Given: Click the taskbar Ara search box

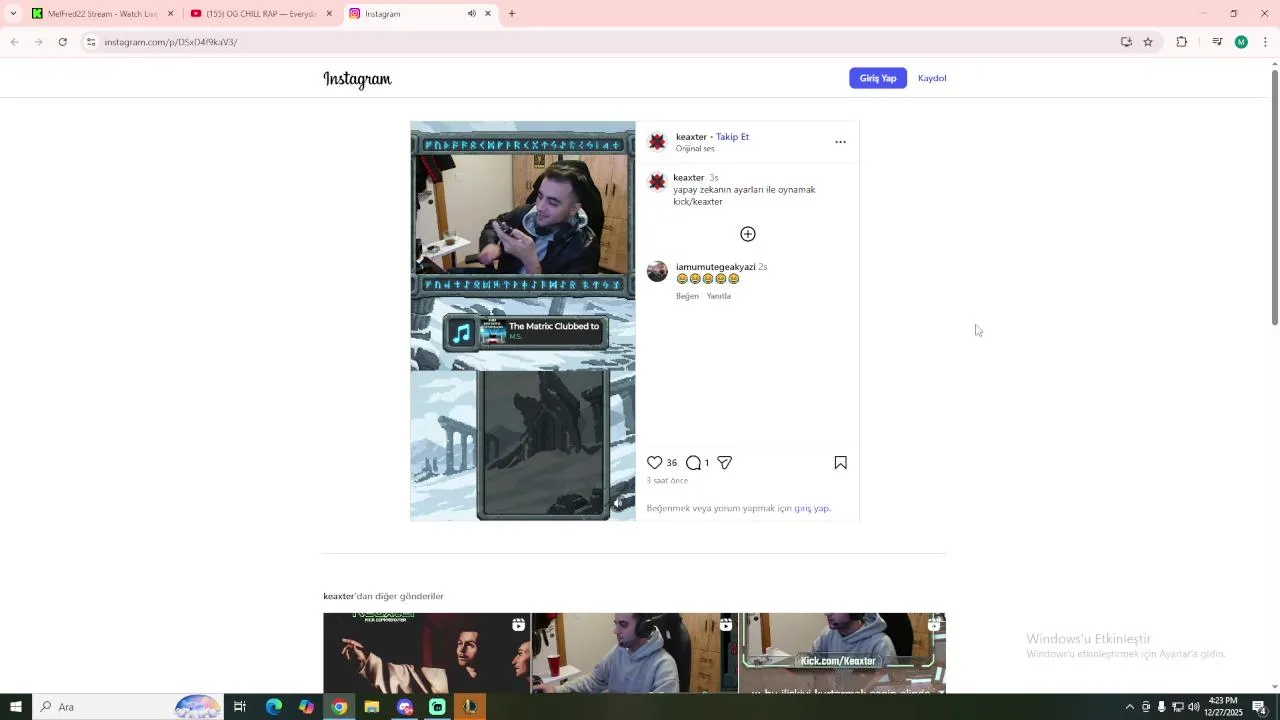Looking at the screenshot, I should [x=128, y=707].
